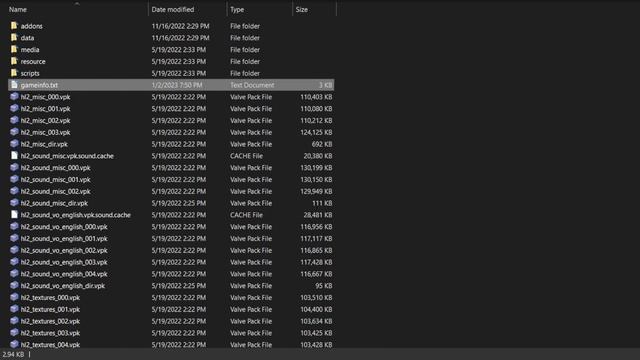The height and width of the screenshot is (360, 640).
Task: Click the hl2_sound_misc_001.vpk file icon
Action: [14, 180]
